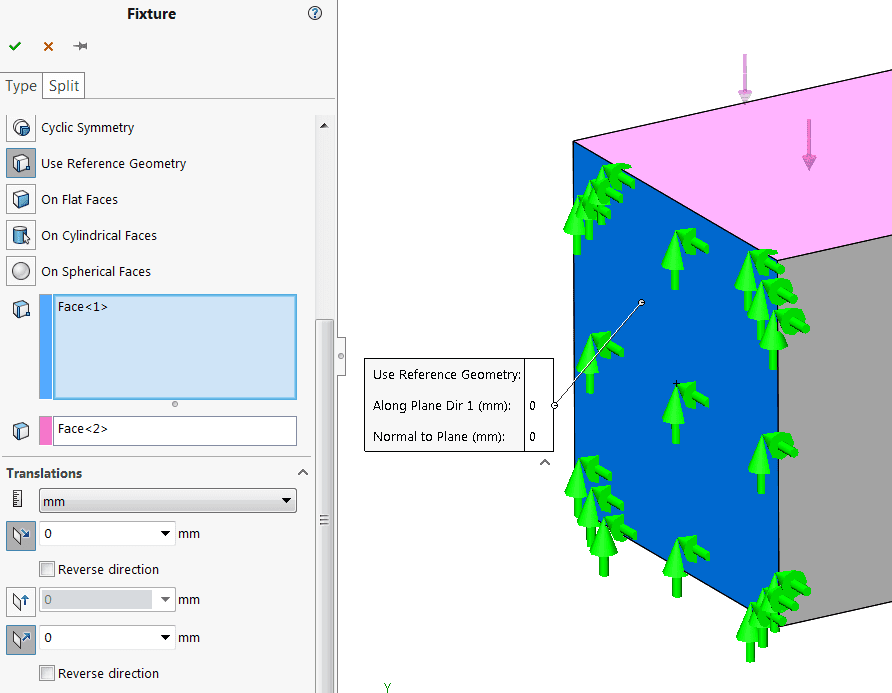Click the Cyclic Symmetry label
This screenshot has width=892, height=693.
[88, 127]
